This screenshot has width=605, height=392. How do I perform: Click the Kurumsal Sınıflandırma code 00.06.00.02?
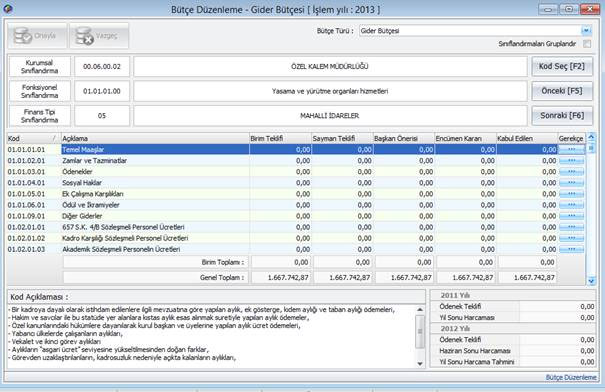click(x=102, y=66)
